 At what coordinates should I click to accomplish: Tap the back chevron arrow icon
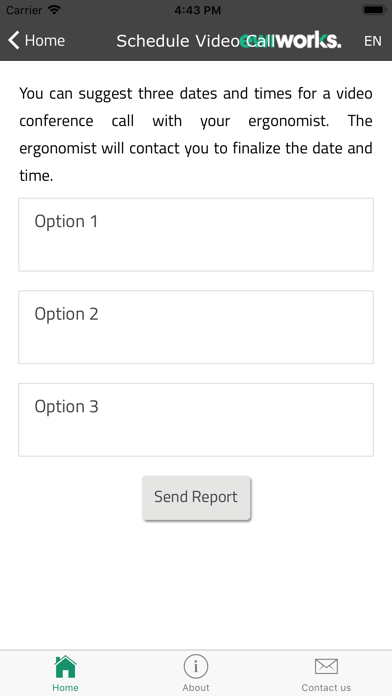[14, 40]
